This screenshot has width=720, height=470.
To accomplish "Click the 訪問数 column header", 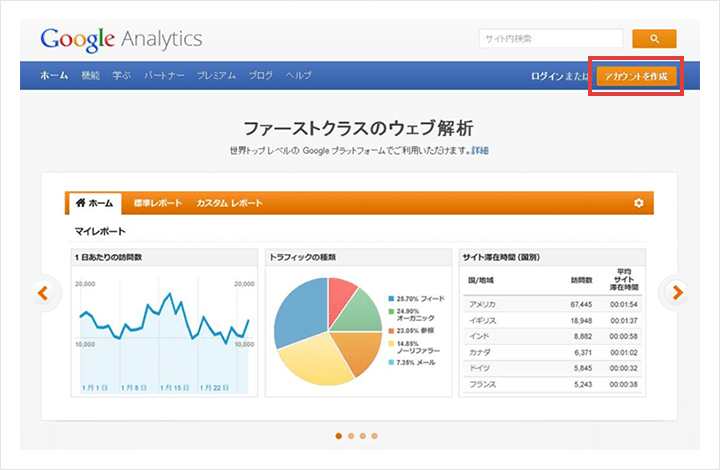I will pos(581,280).
